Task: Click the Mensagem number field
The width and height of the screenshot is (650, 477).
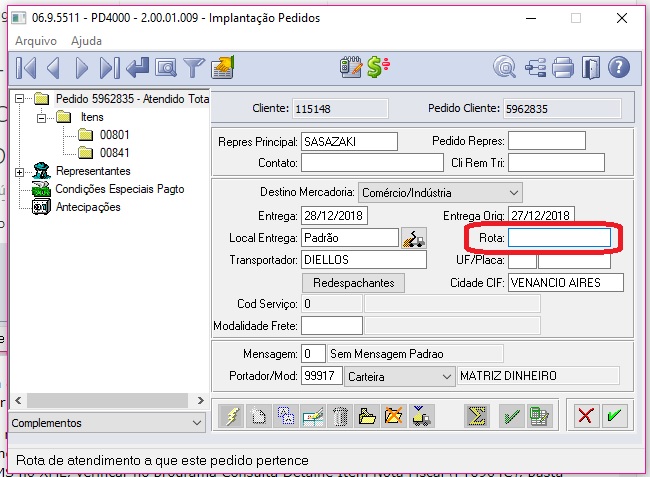Action: [x=313, y=354]
